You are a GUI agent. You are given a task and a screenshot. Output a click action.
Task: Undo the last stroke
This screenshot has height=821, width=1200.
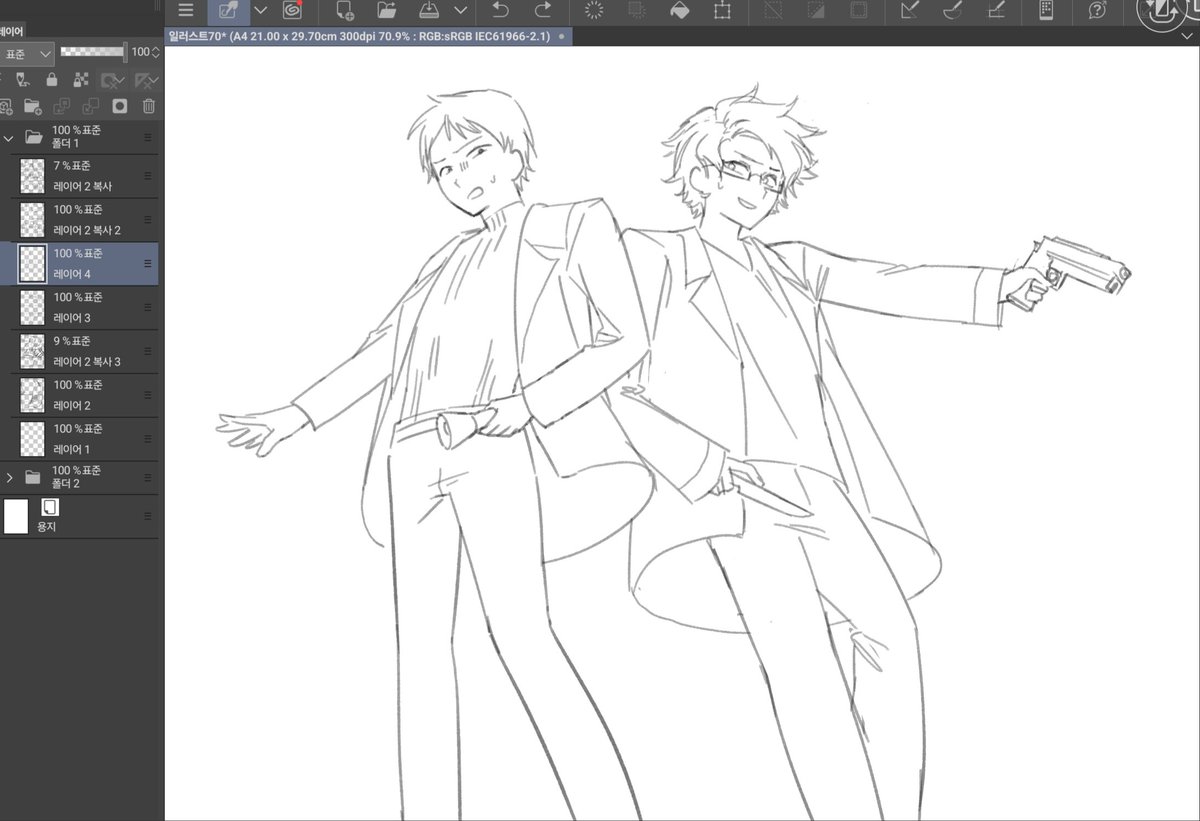[501, 11]
